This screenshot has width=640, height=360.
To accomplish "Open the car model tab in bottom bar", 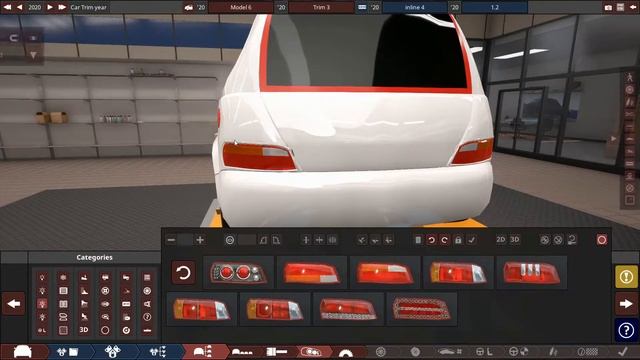I will click(23, 351).
